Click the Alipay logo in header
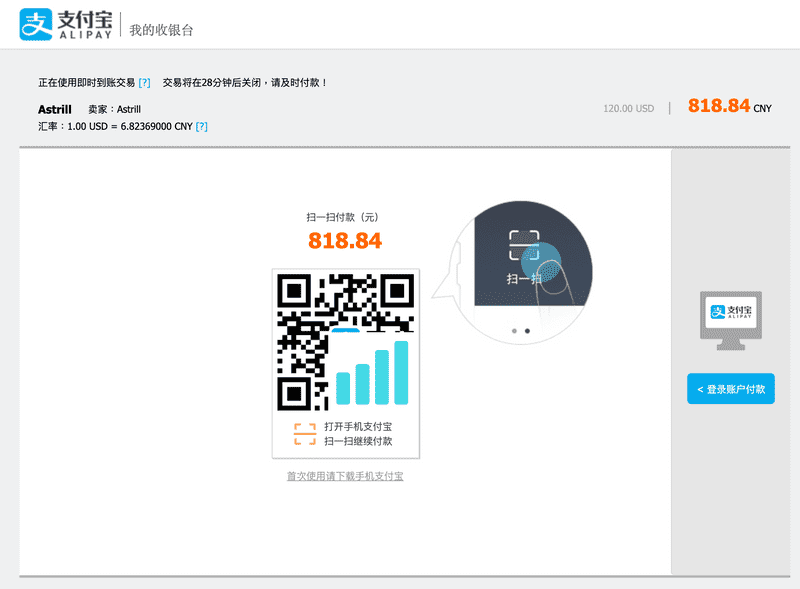 click(66, 24)
